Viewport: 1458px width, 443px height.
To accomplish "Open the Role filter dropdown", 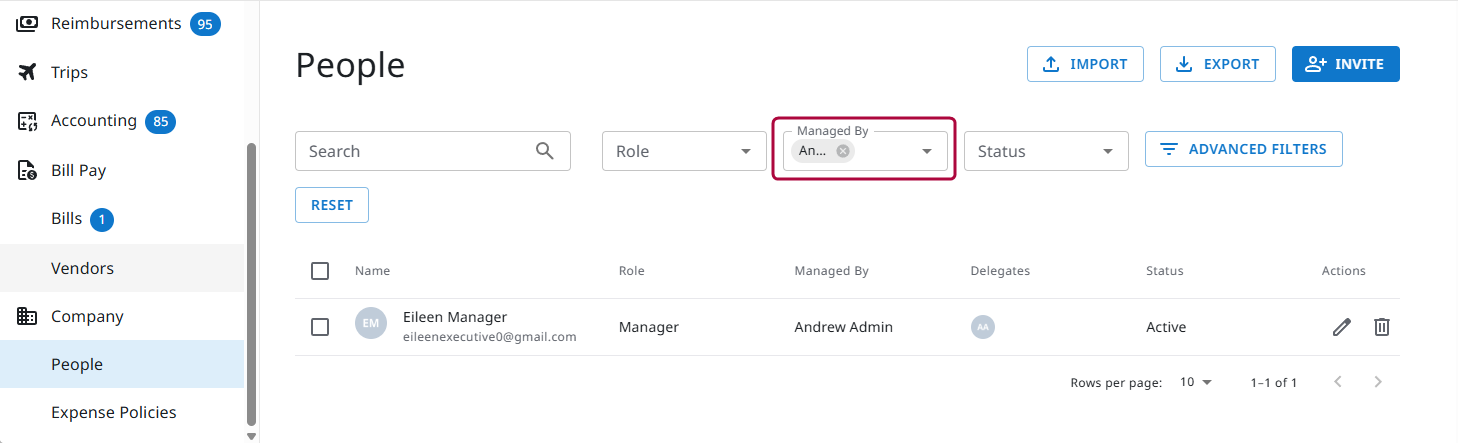I will tap(684, 151).
